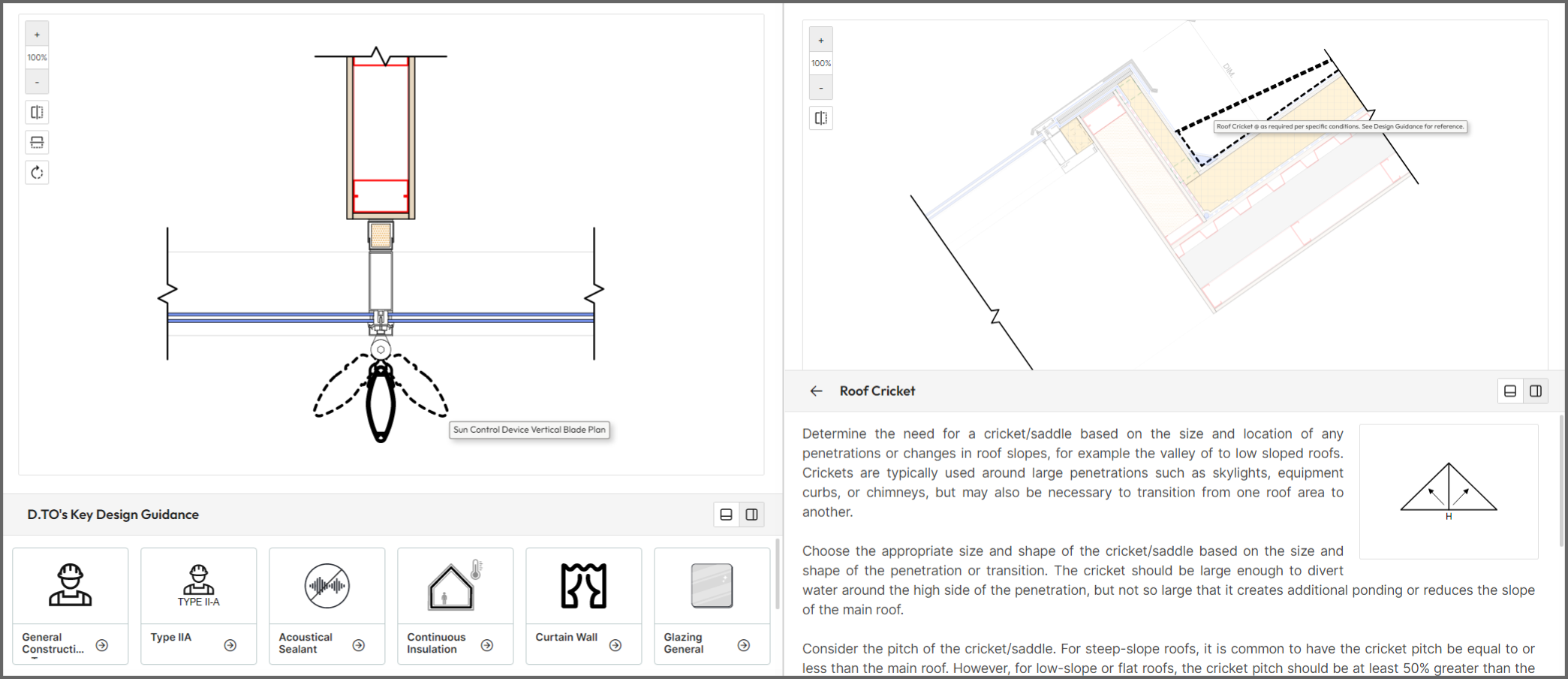Open Acoustical Sealant card arrow
The width and height of the screenshot is (1568, 679).
pyautogui.click(x=359, y=645)
